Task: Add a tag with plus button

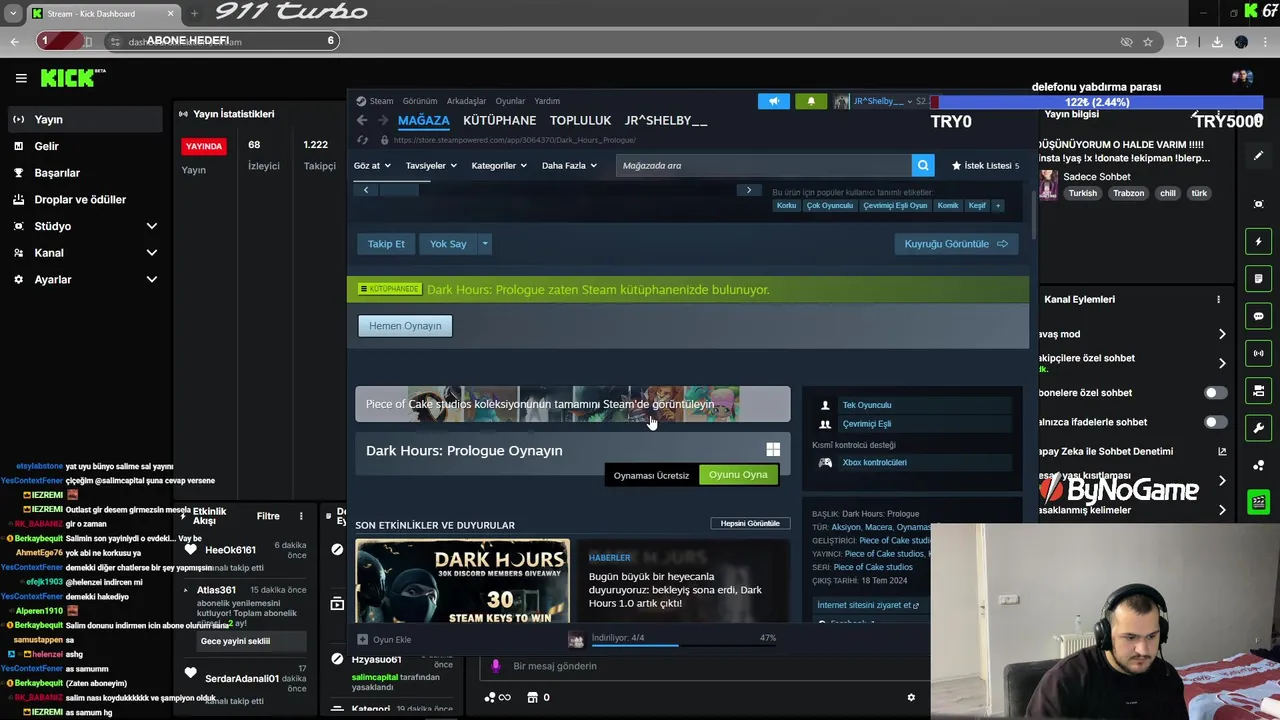Action: (997, 205)
